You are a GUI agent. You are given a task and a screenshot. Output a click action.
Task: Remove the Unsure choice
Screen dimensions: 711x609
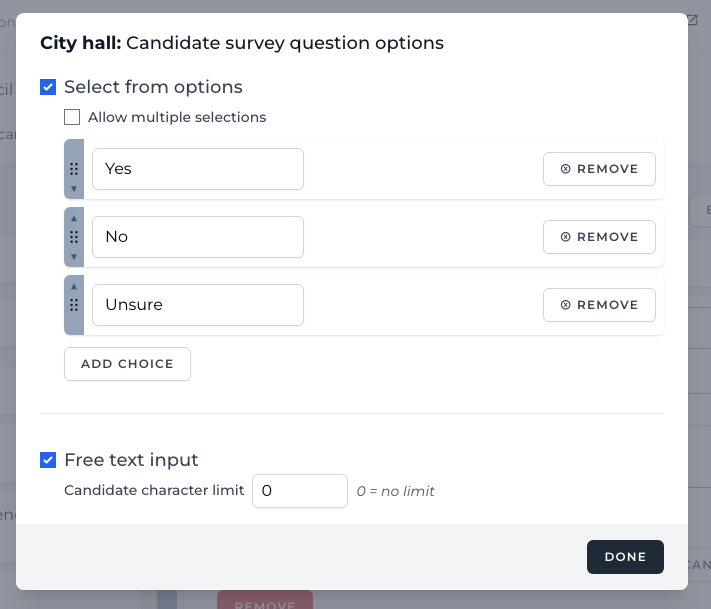tap(599, 305)
